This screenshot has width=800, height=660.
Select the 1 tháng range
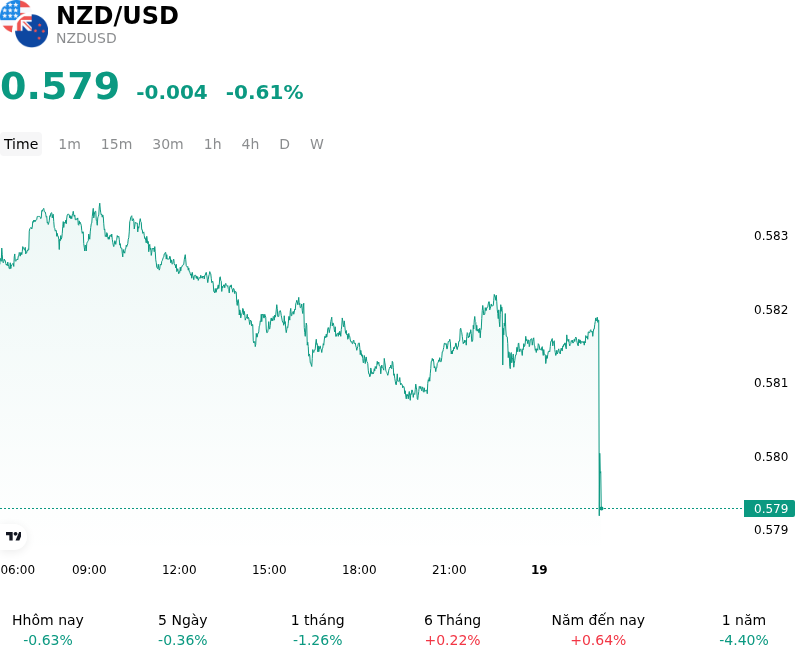click(x=317, y=630)
